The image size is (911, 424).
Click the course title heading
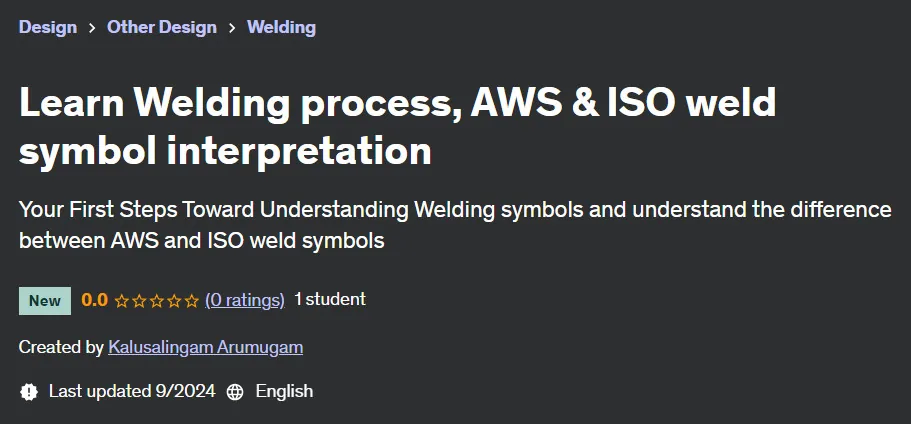(397, 126)
